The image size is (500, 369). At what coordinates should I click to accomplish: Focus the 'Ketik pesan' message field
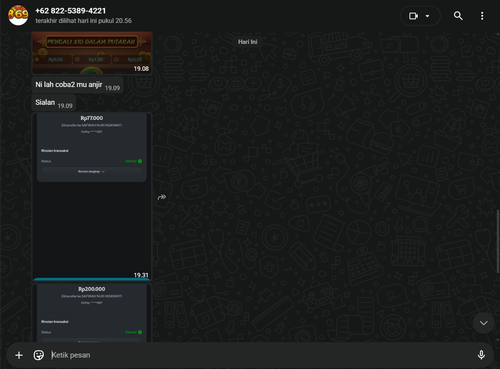(260, 355)
